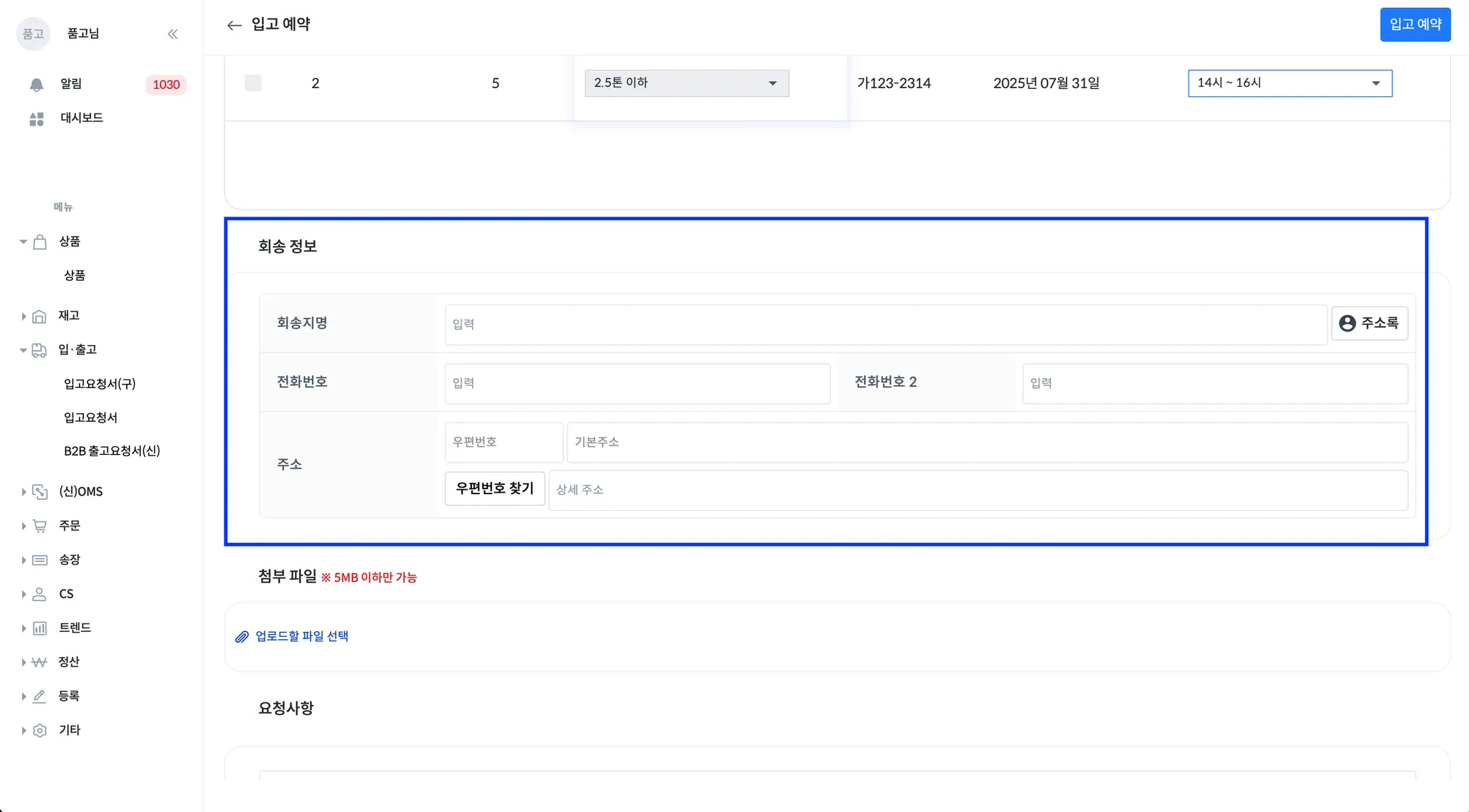Click the back arrow beside 입고 예약
This screenshot has width=1469, height=812.
pos(234,25)
